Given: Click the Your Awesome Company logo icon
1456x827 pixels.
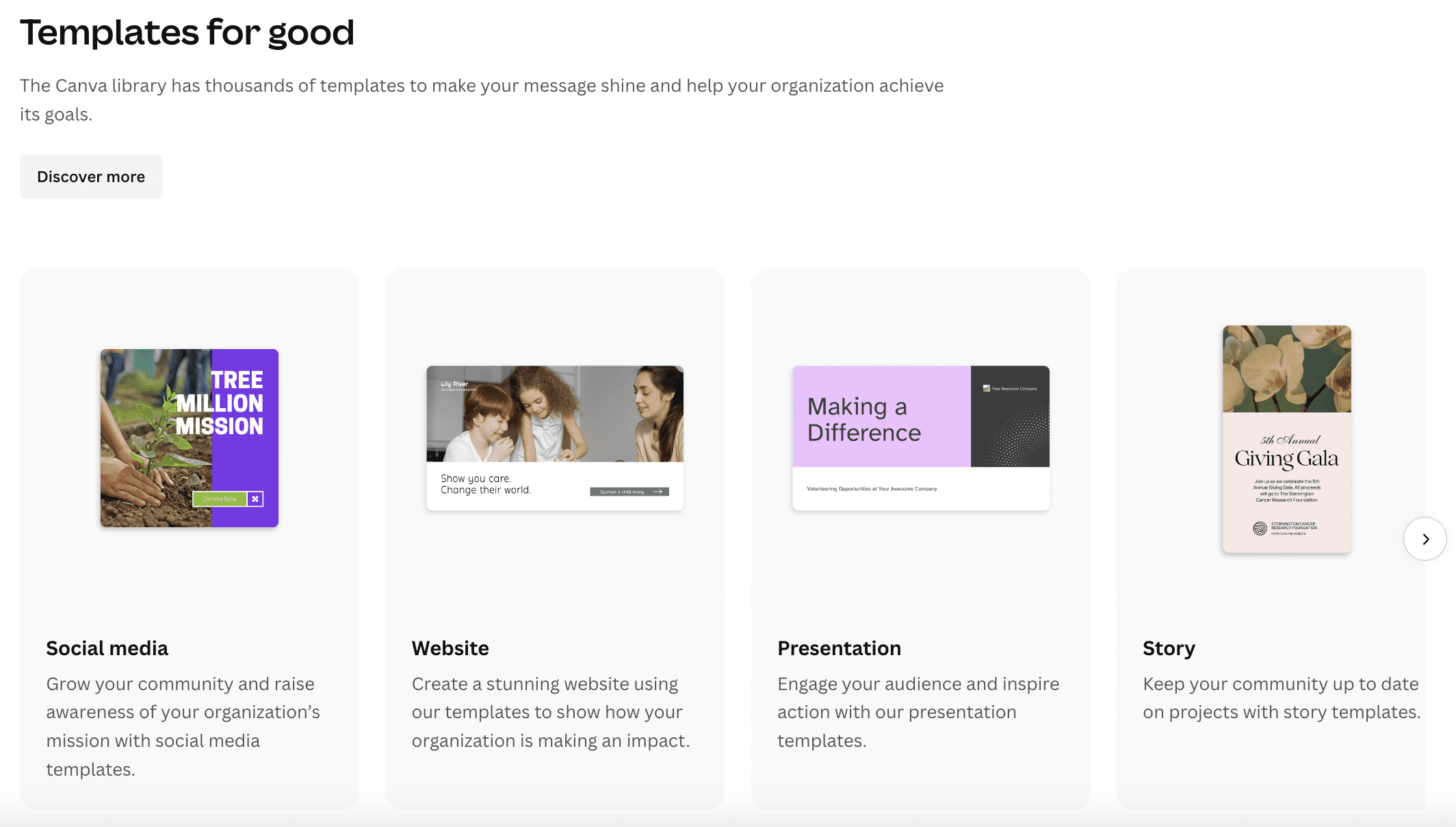Looking at the screenshot, I should pos(986,387).
